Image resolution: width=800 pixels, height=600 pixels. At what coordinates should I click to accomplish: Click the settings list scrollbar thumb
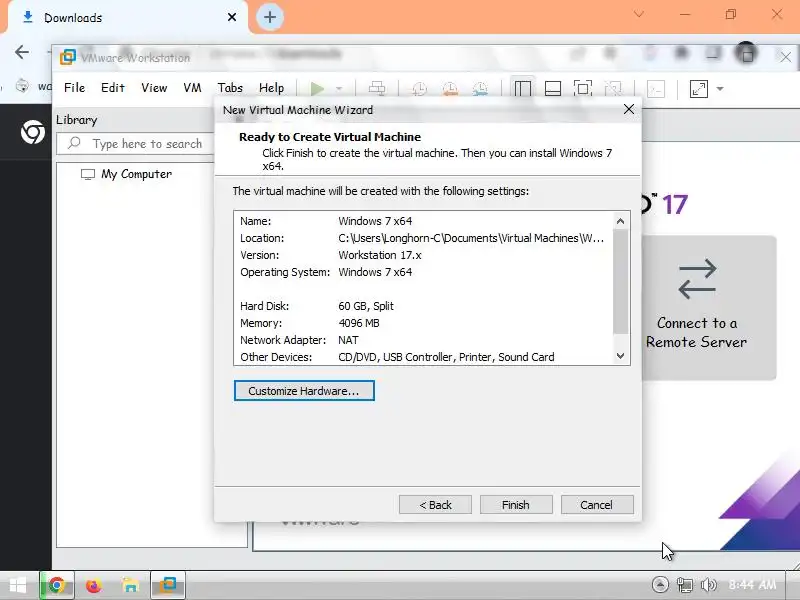click(x=620, y=281)
